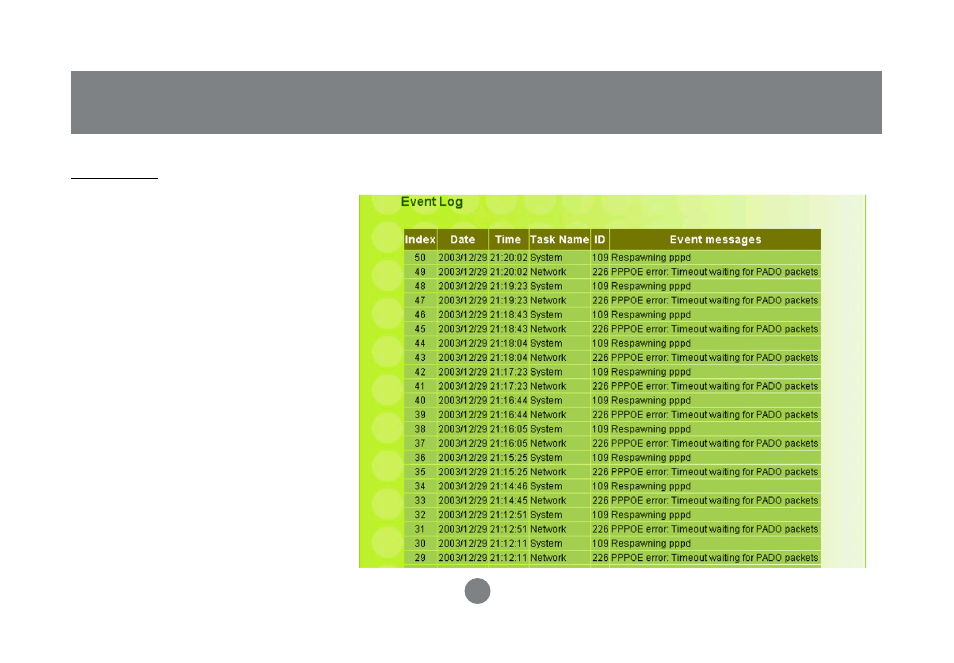The height and width of the screenshot is (663, 954).
Task: Select index cell 34
Action: click(x=420, y=487)
